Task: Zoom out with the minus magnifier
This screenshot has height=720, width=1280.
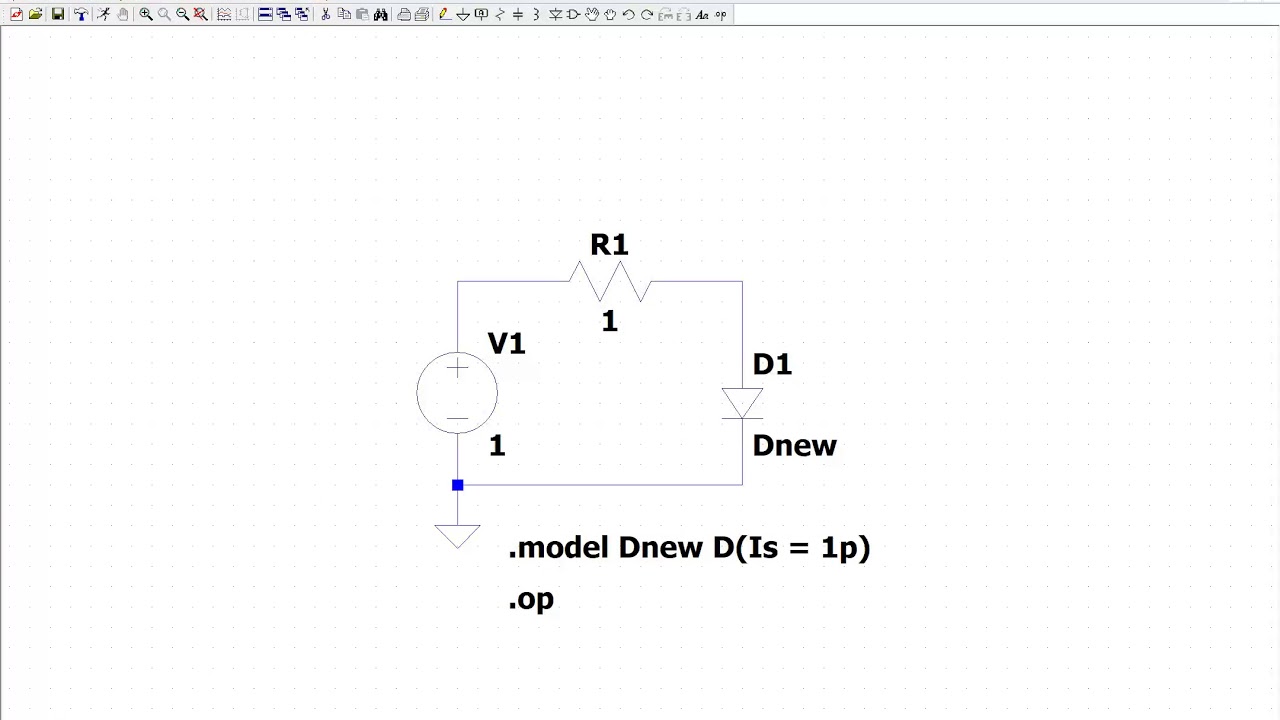Action: [183, 14]
